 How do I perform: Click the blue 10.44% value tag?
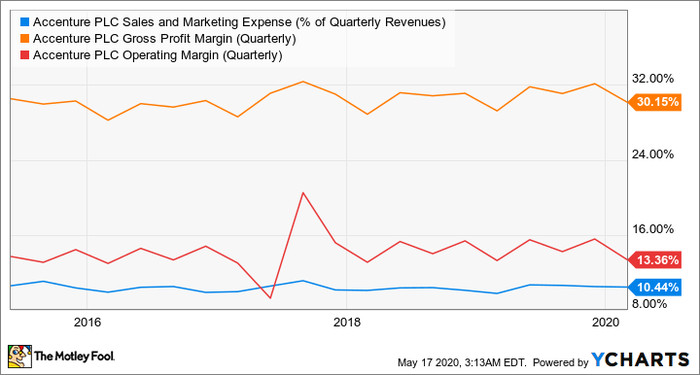point(654,287)
